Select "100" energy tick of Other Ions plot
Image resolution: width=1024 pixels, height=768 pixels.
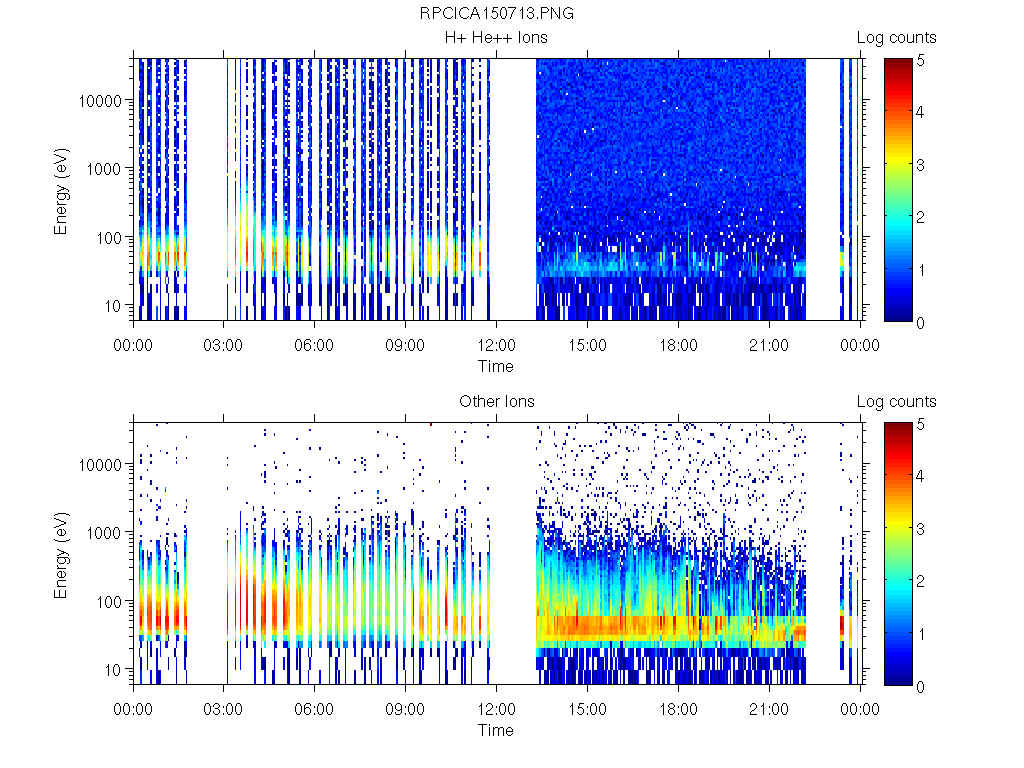pos(109,601)
